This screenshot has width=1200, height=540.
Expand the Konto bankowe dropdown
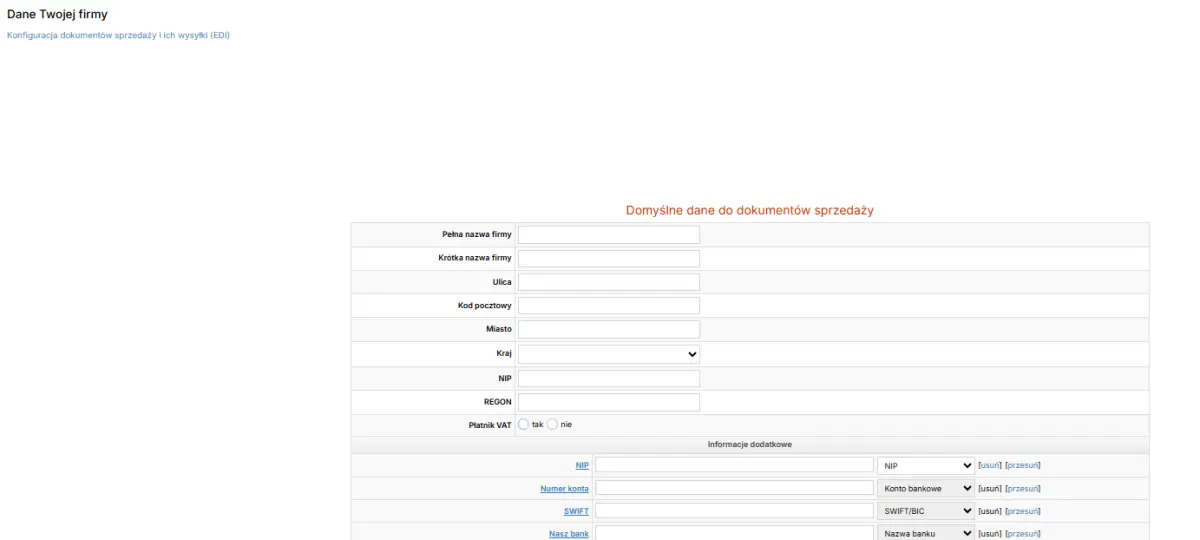click(x=925, y=488)
